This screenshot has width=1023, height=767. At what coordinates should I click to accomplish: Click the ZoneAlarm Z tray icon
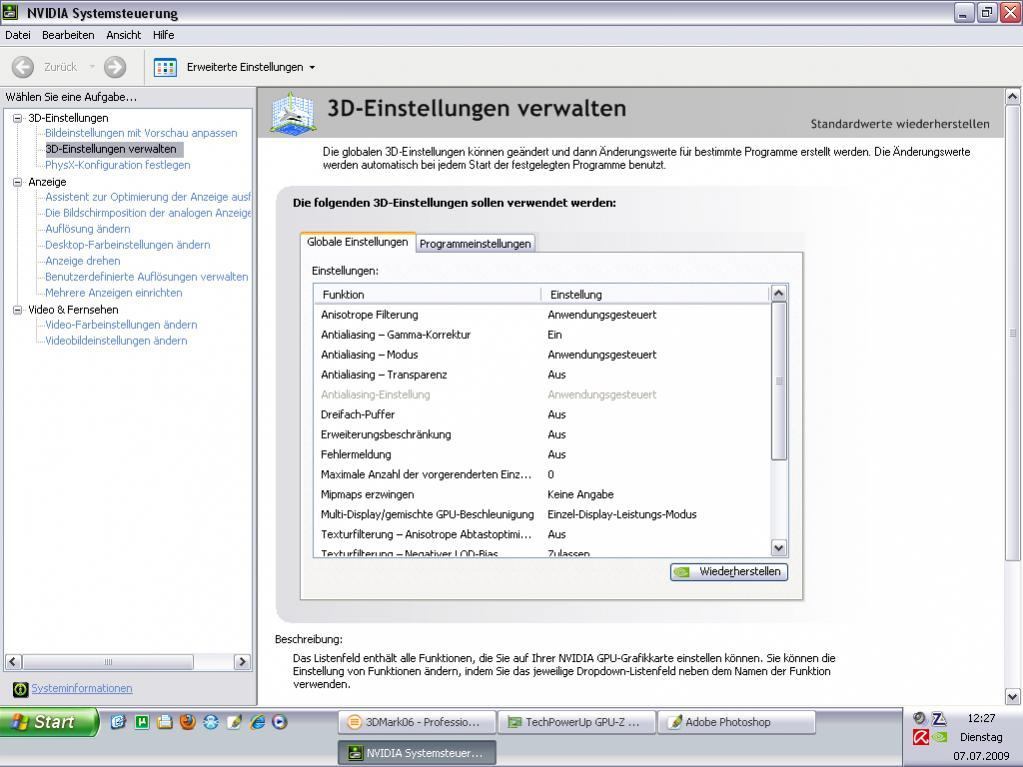(939, 719)
